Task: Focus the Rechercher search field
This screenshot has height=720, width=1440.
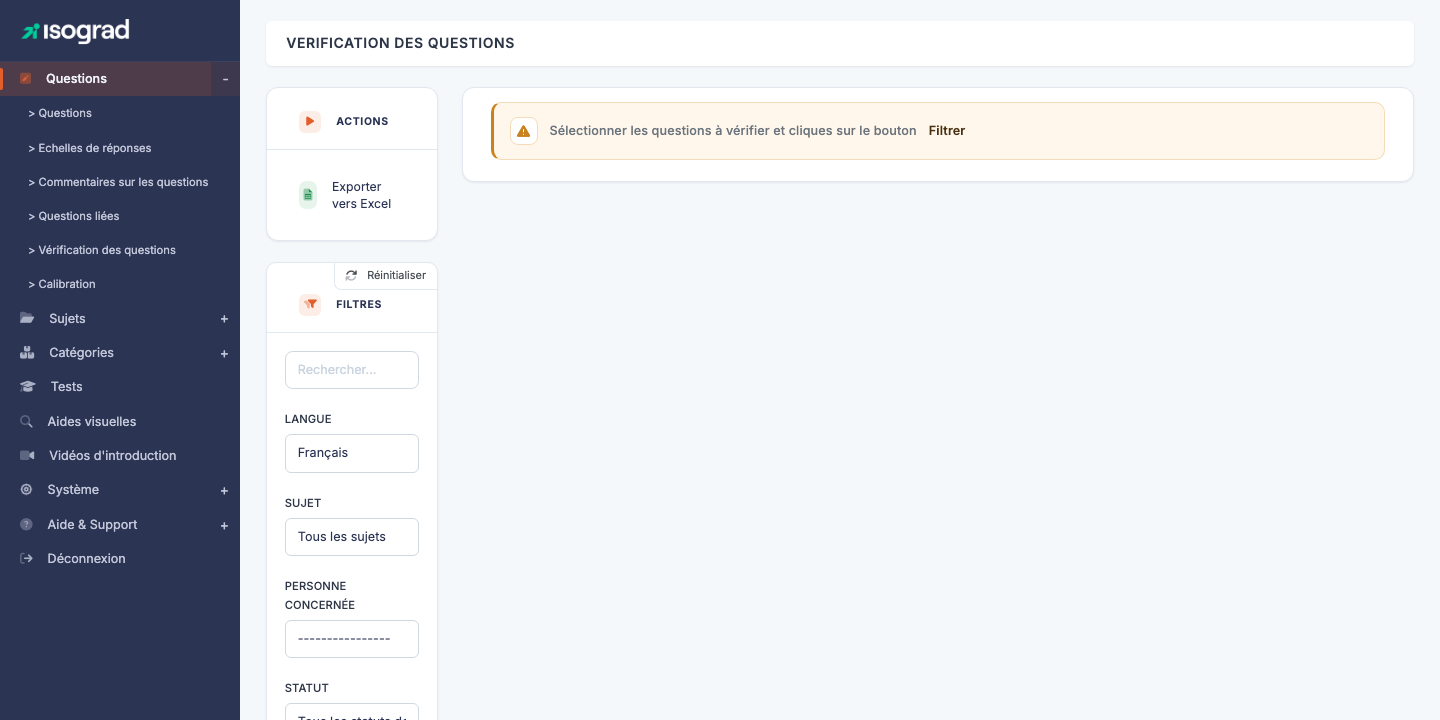Action: (352, 370)
